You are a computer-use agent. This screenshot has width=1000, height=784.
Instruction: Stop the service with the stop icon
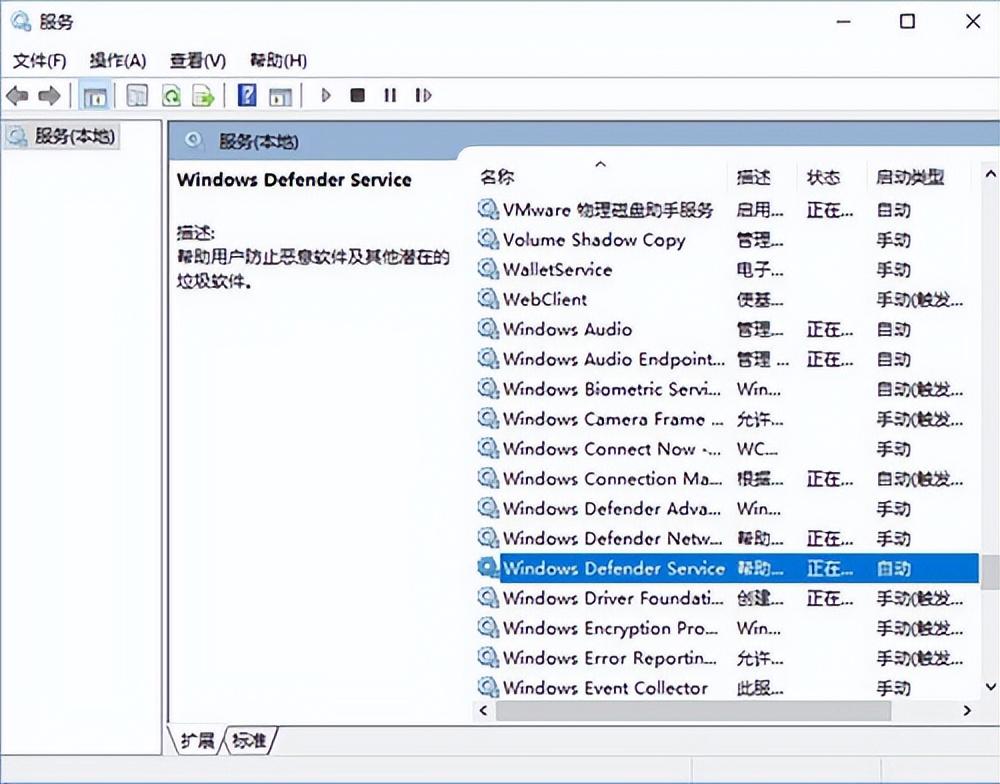pyautogui.click(x=358, y=95)
